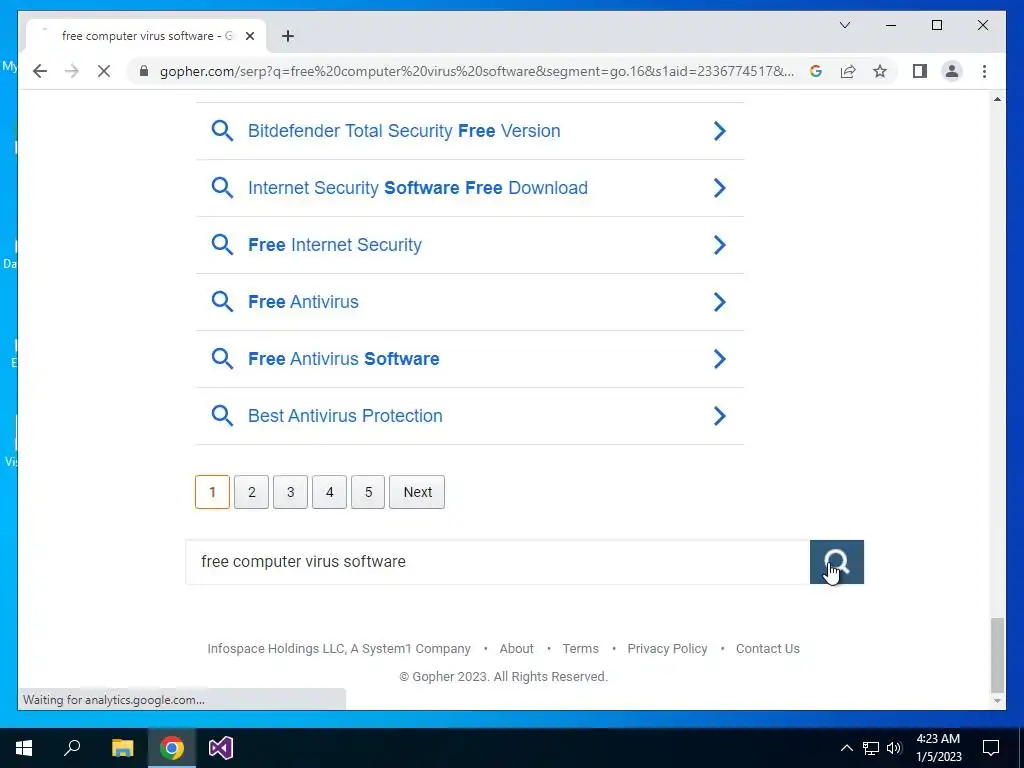
Task: Open the Windows Start menu
Action: pos(24,748)
